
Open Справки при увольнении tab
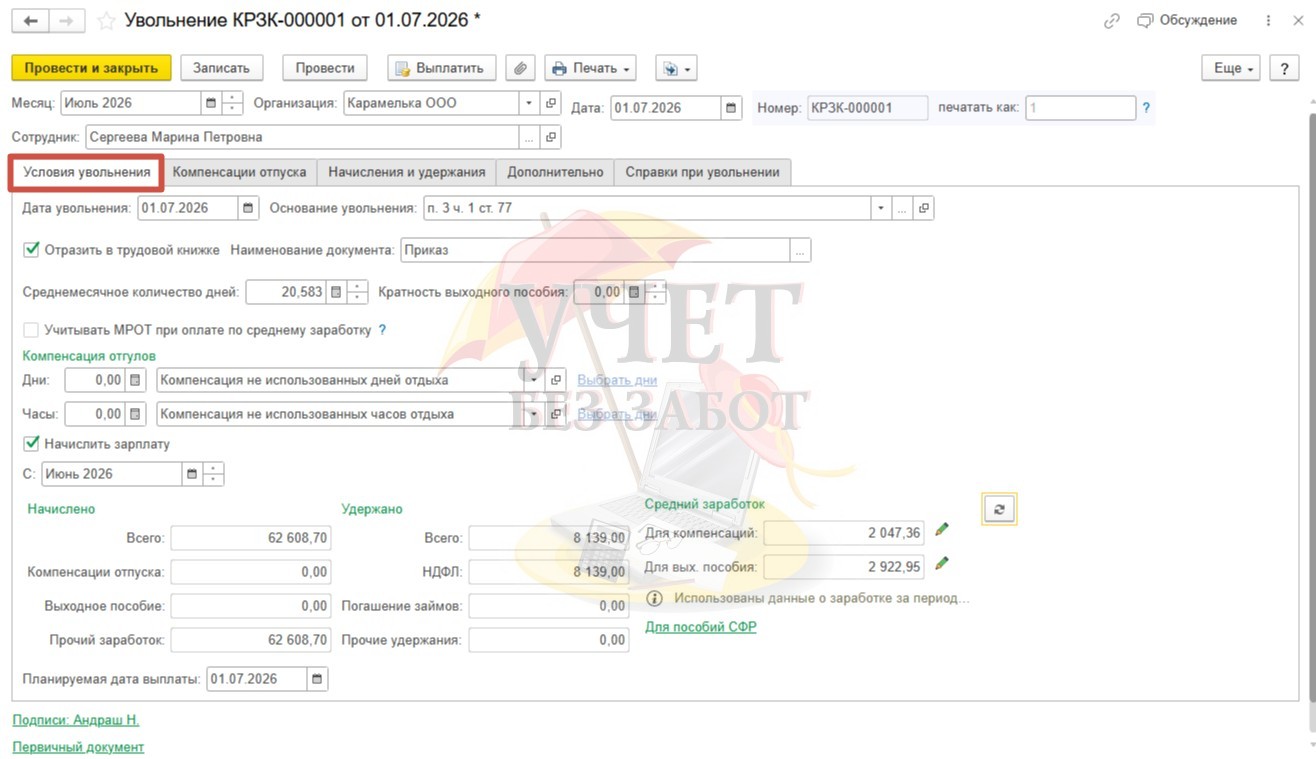click(x=702, y=172)
